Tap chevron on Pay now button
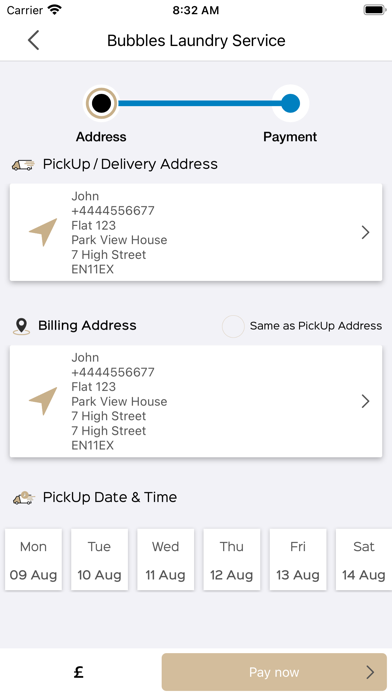This screenshot has width=392, height=696. 370,672
